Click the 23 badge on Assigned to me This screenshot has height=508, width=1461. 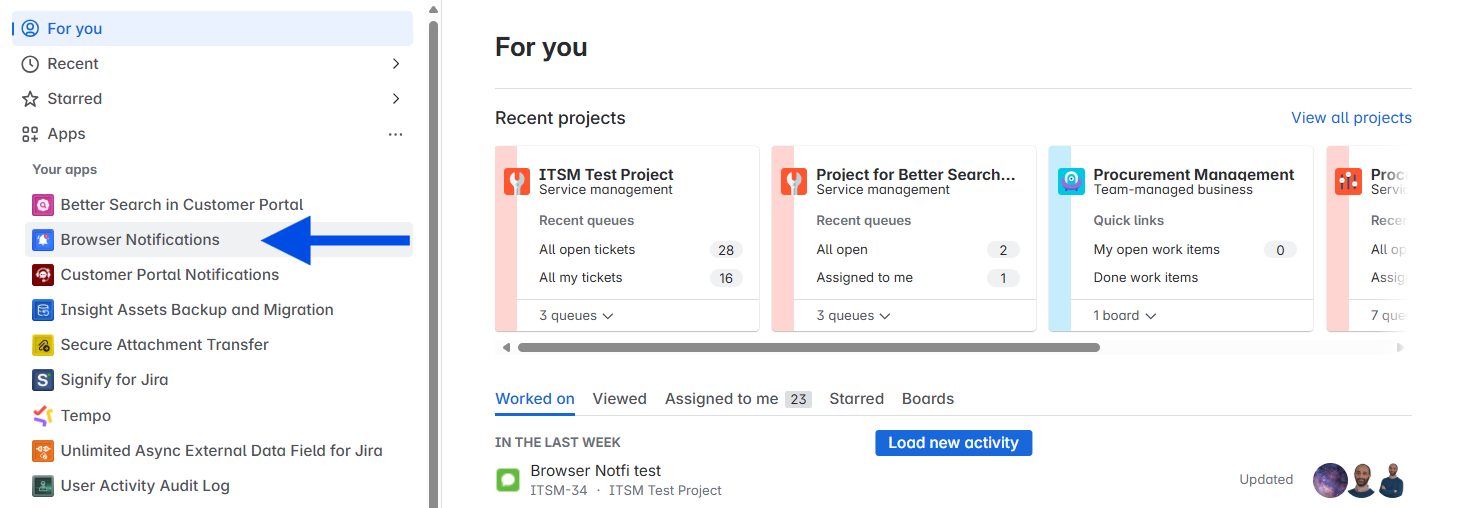coord(798,399)
